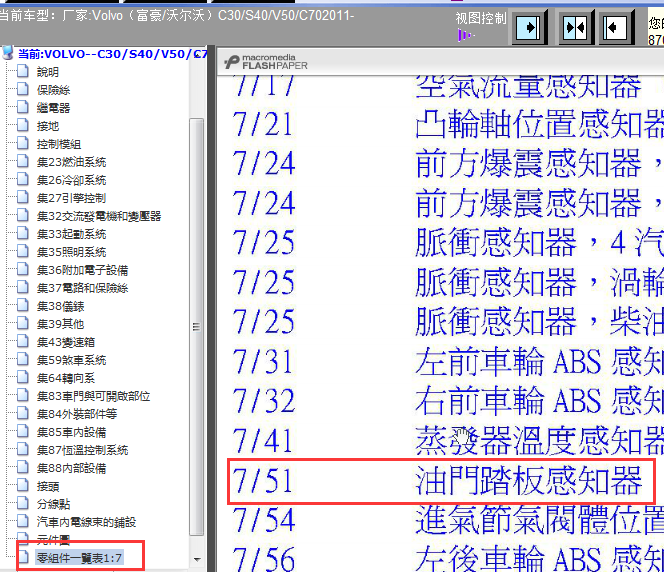Select 集64轉向系 in the tree
664x572 pixels.
[x=66, y=378]
